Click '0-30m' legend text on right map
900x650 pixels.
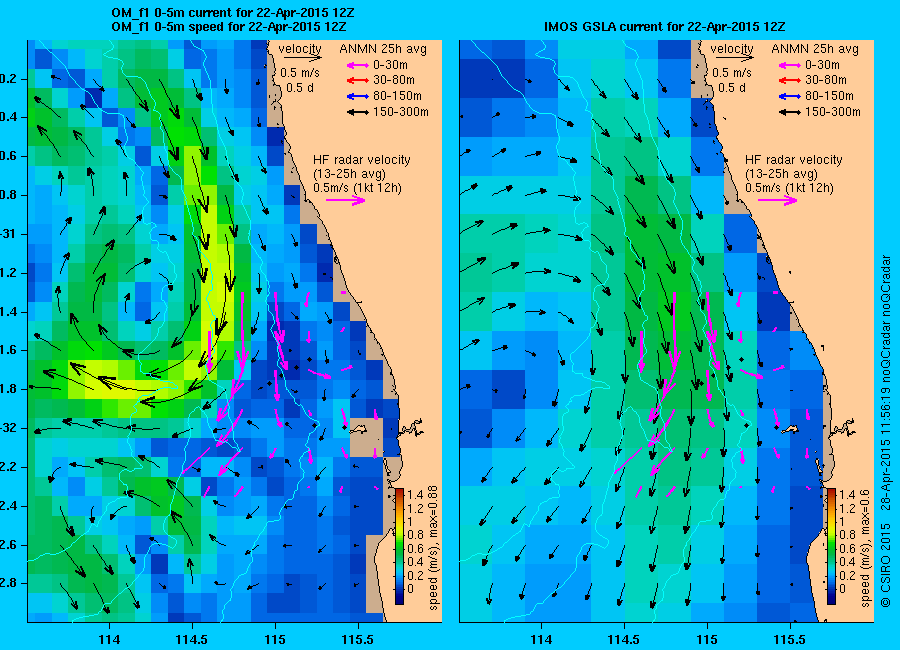pyautogui.click(x=822, y=65)
